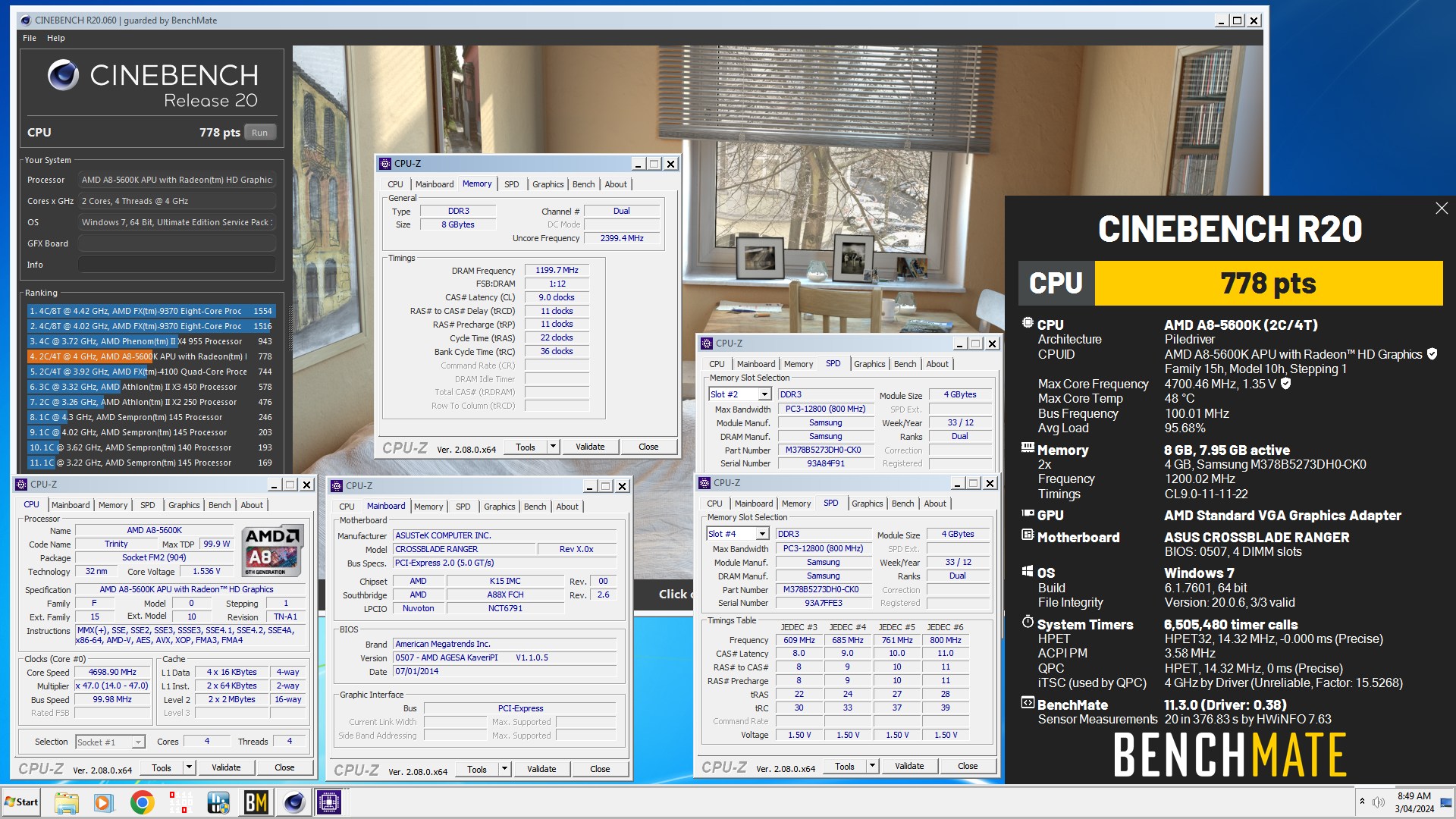Expand Tools arrow in CPU-Z processor window
The height and width of the screenshot is (819, 1456).
coord(189,768)
